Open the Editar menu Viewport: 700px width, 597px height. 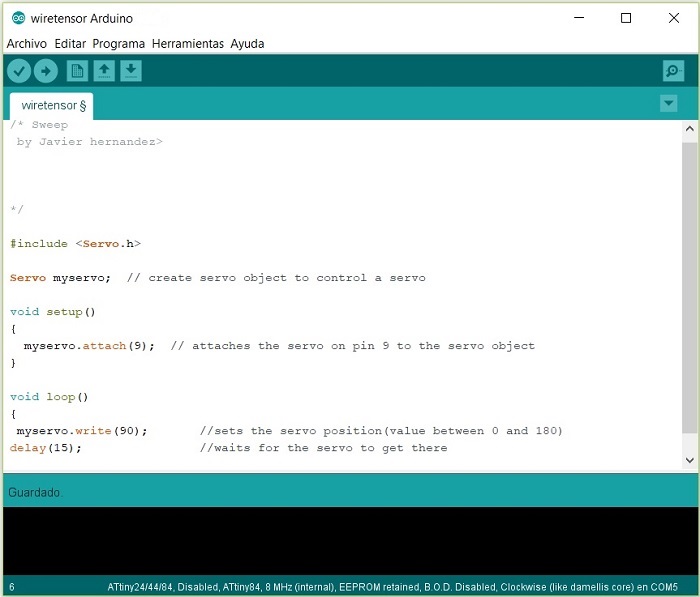pos(70,44)
